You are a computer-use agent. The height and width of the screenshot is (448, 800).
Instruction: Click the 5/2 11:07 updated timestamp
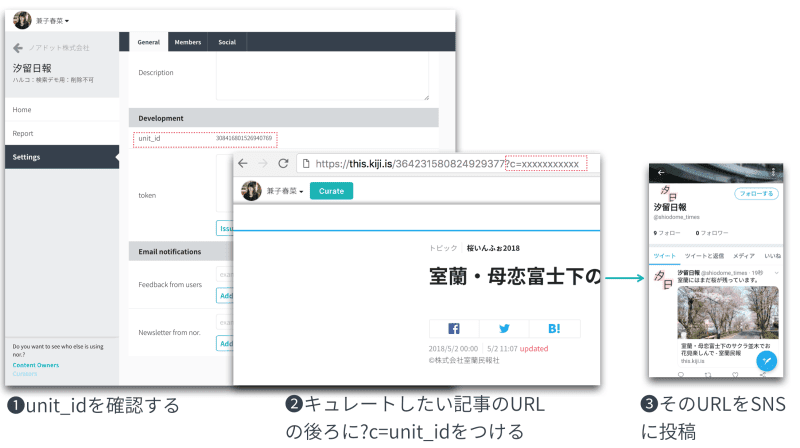coord(517,349)
